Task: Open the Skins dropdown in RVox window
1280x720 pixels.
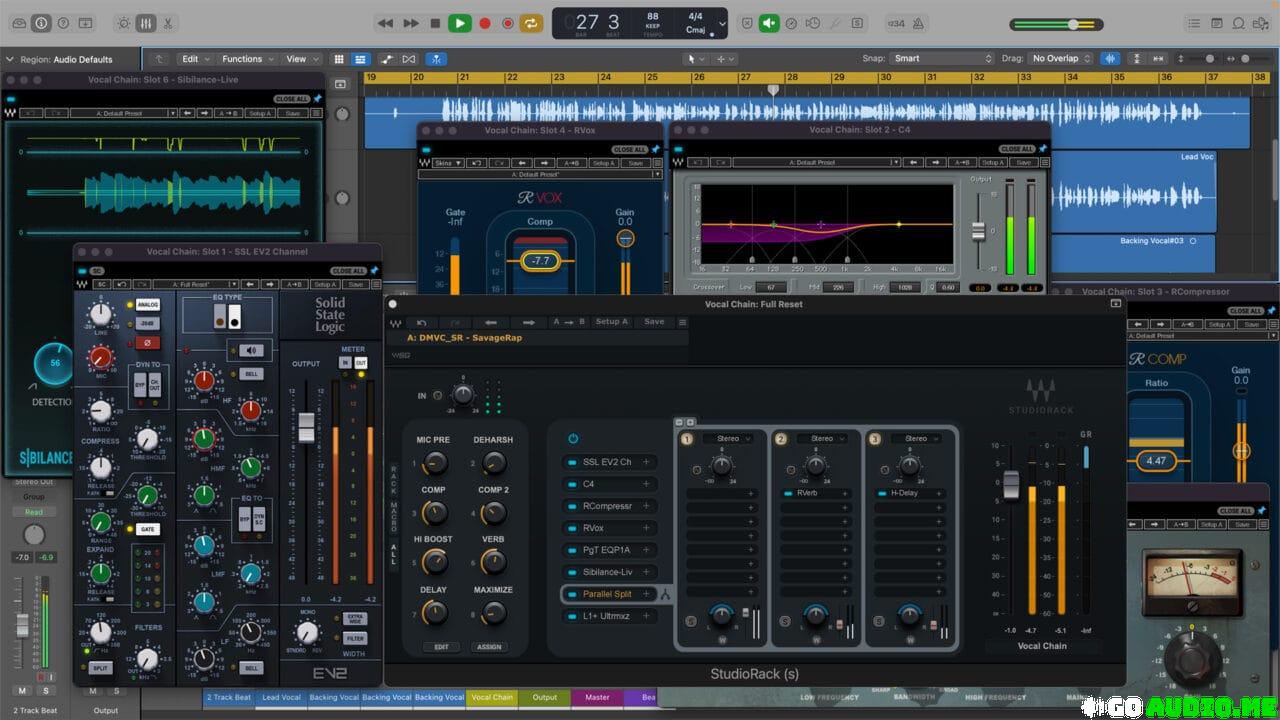Action: click(448, 162)
